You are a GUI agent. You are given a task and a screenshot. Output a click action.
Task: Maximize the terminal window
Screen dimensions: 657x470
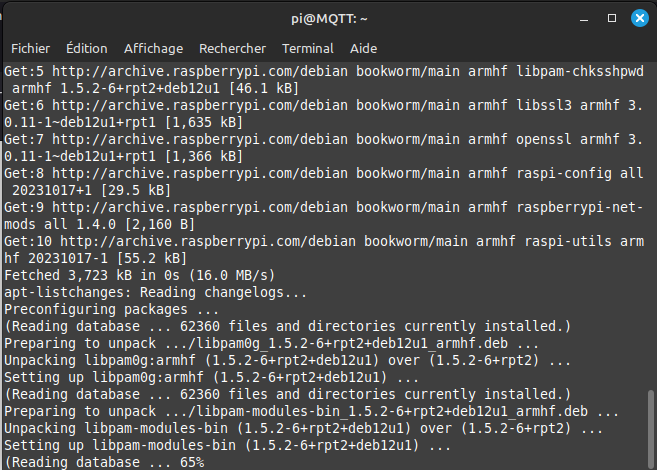coord(613,18)
